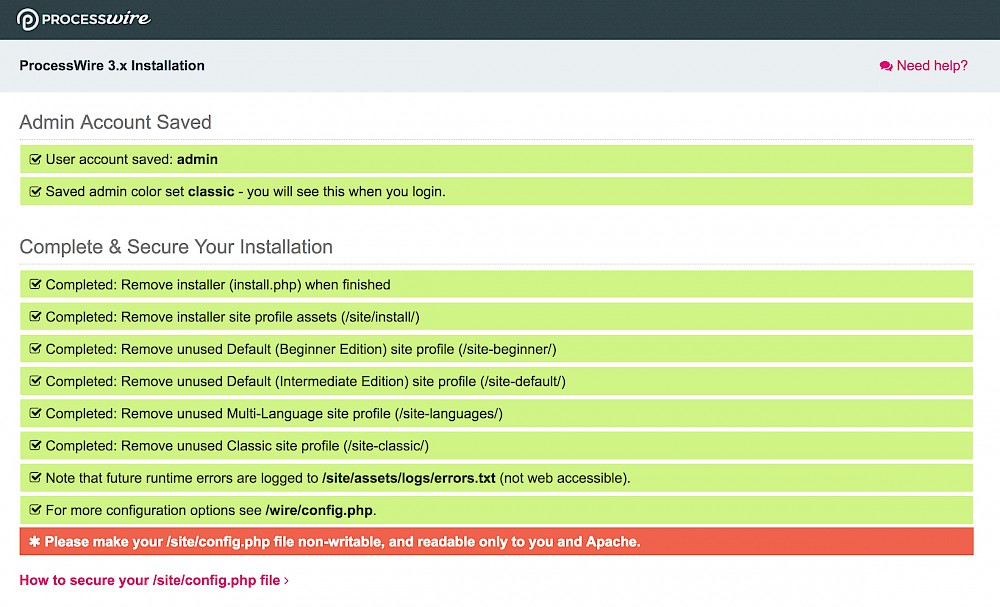Click the PROCESSWIRE wordmark in the top bar
Screen dimensions: 1000x607
pos(95,18)
